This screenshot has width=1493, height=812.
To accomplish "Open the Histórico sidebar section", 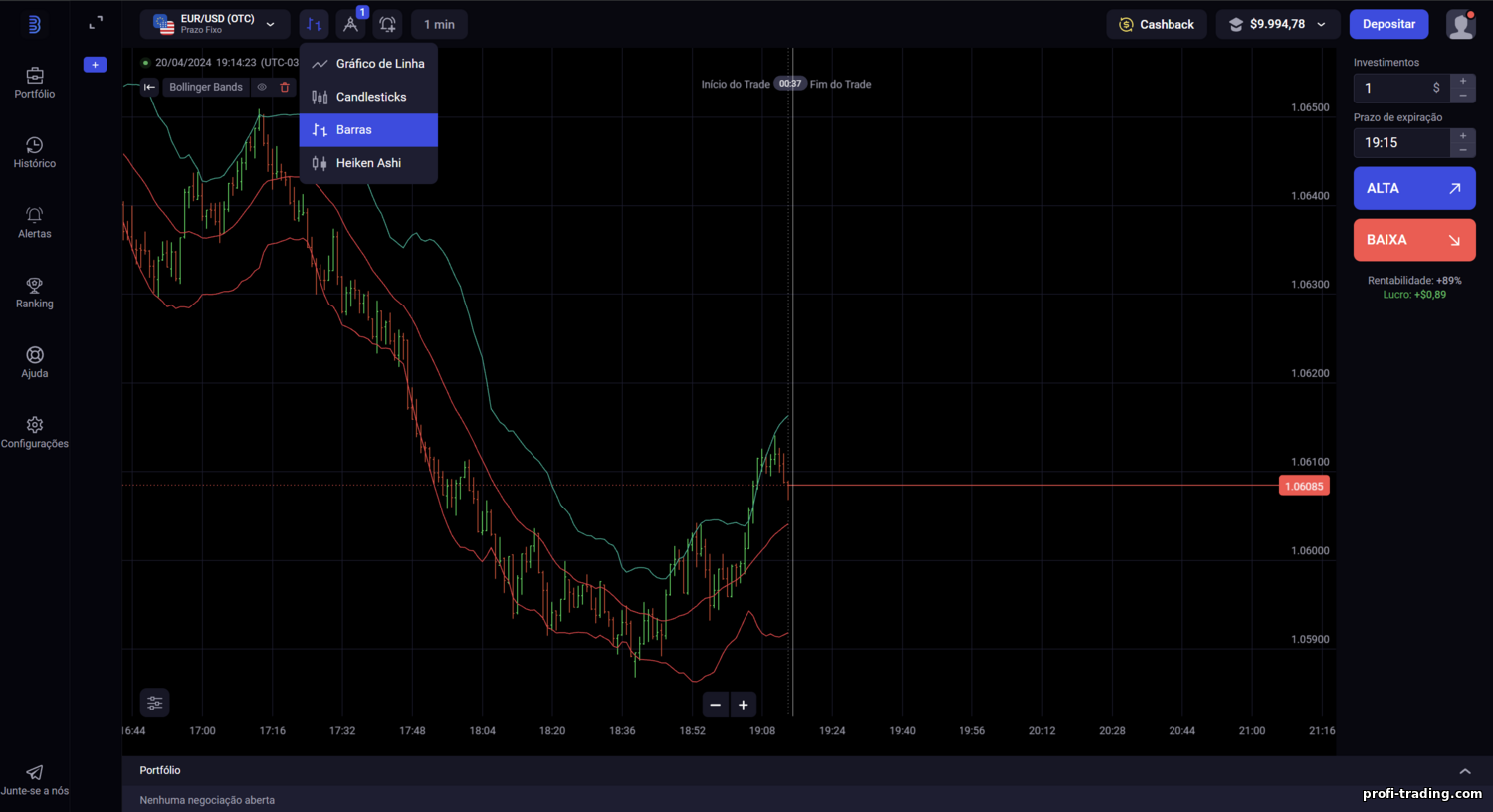I will point(35,152).
